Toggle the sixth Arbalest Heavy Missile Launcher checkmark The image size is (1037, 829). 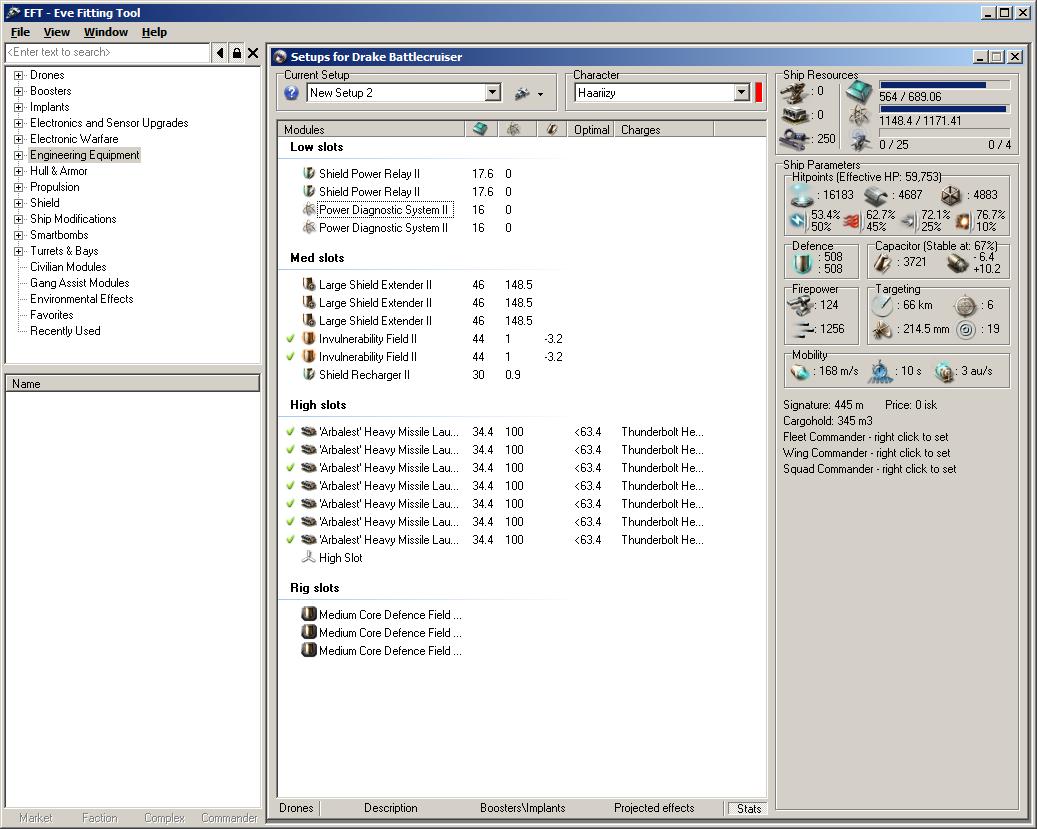(x=290, y=522)
